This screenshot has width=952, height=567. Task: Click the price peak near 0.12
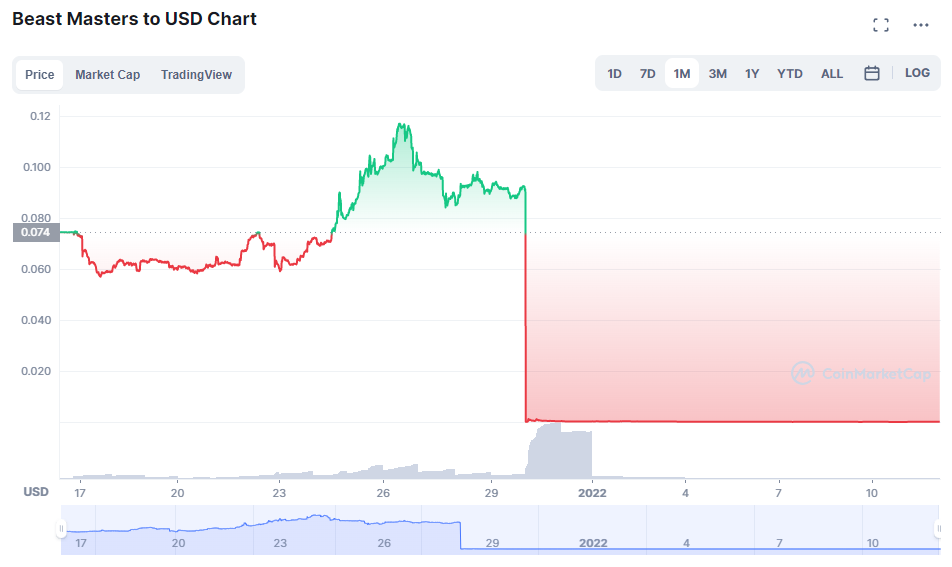tap(401, 125)
